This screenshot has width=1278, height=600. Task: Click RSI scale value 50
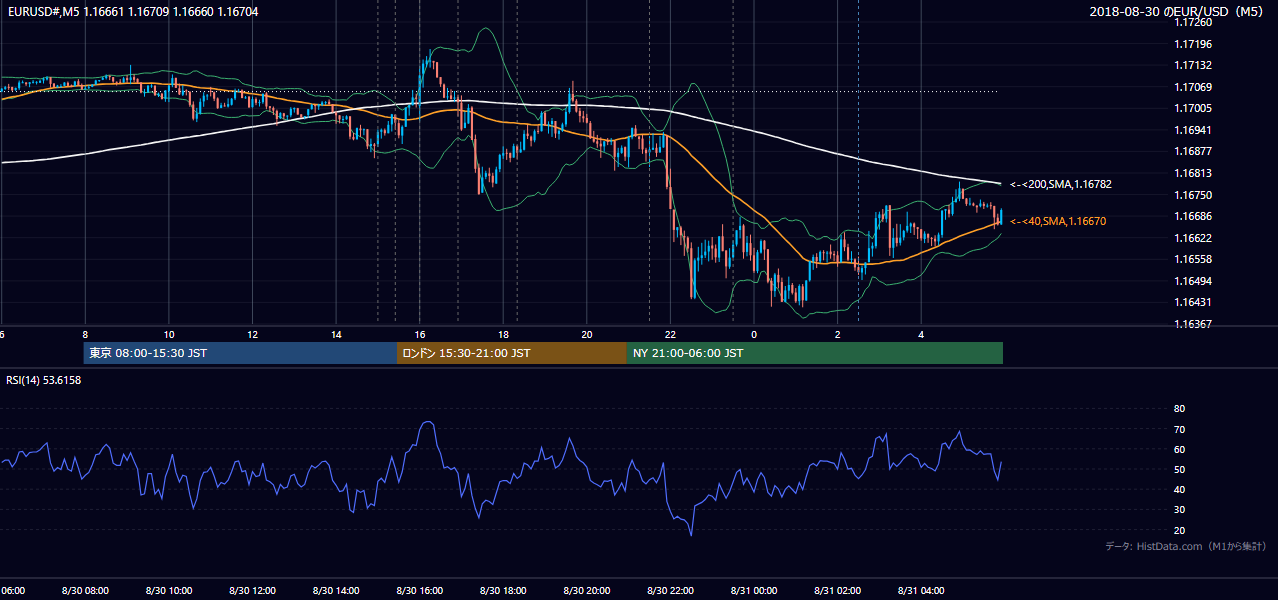1179,469
